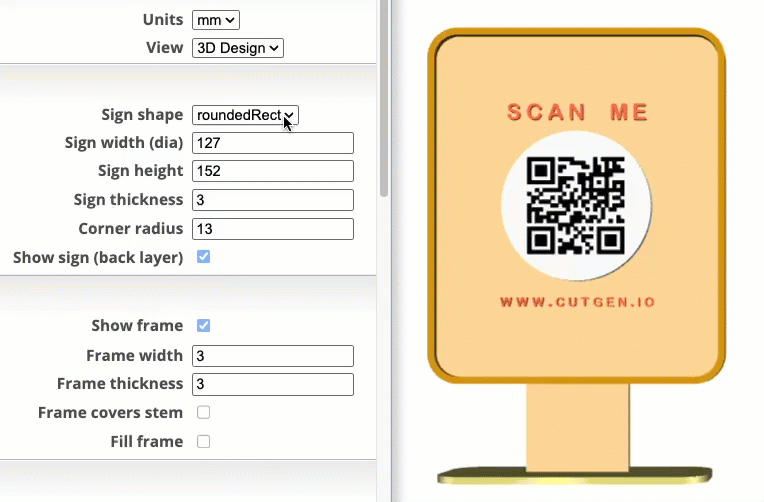Disable the Show frame checkbox
Image resolution: width=764 pixels, height=502 pixels.
pos(204,326)
